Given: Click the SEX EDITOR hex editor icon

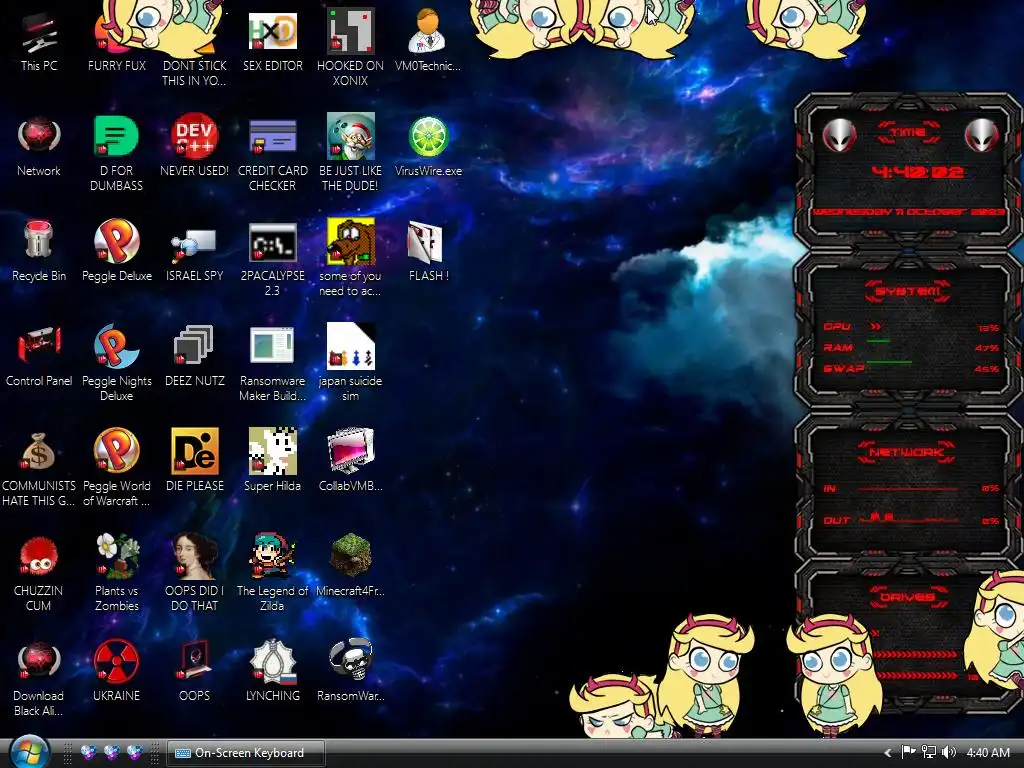Looking at the screenshot, I should [x=272, y=33].
